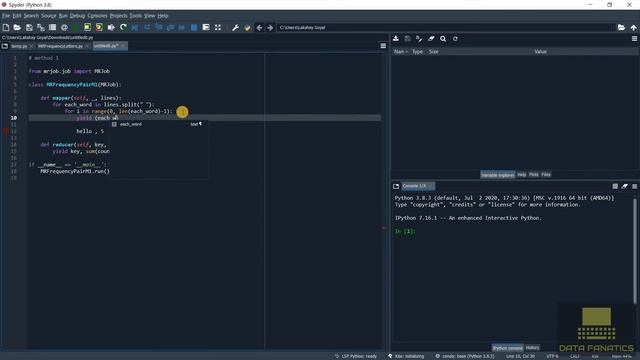Refresh the variable explorer
Image resolution: width=640 pixels, height=360 pixels.
(x=455, y=39)
